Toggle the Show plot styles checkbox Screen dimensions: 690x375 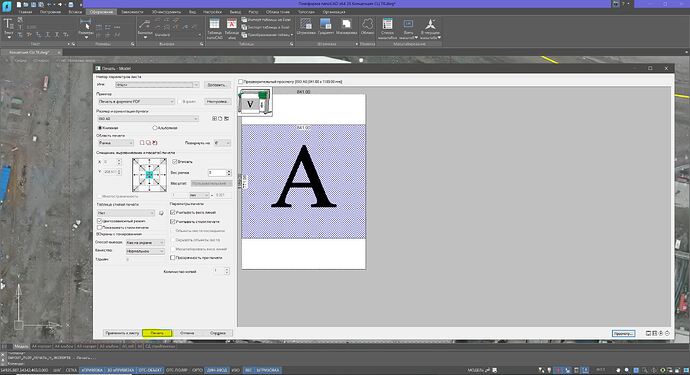(99, 228)
